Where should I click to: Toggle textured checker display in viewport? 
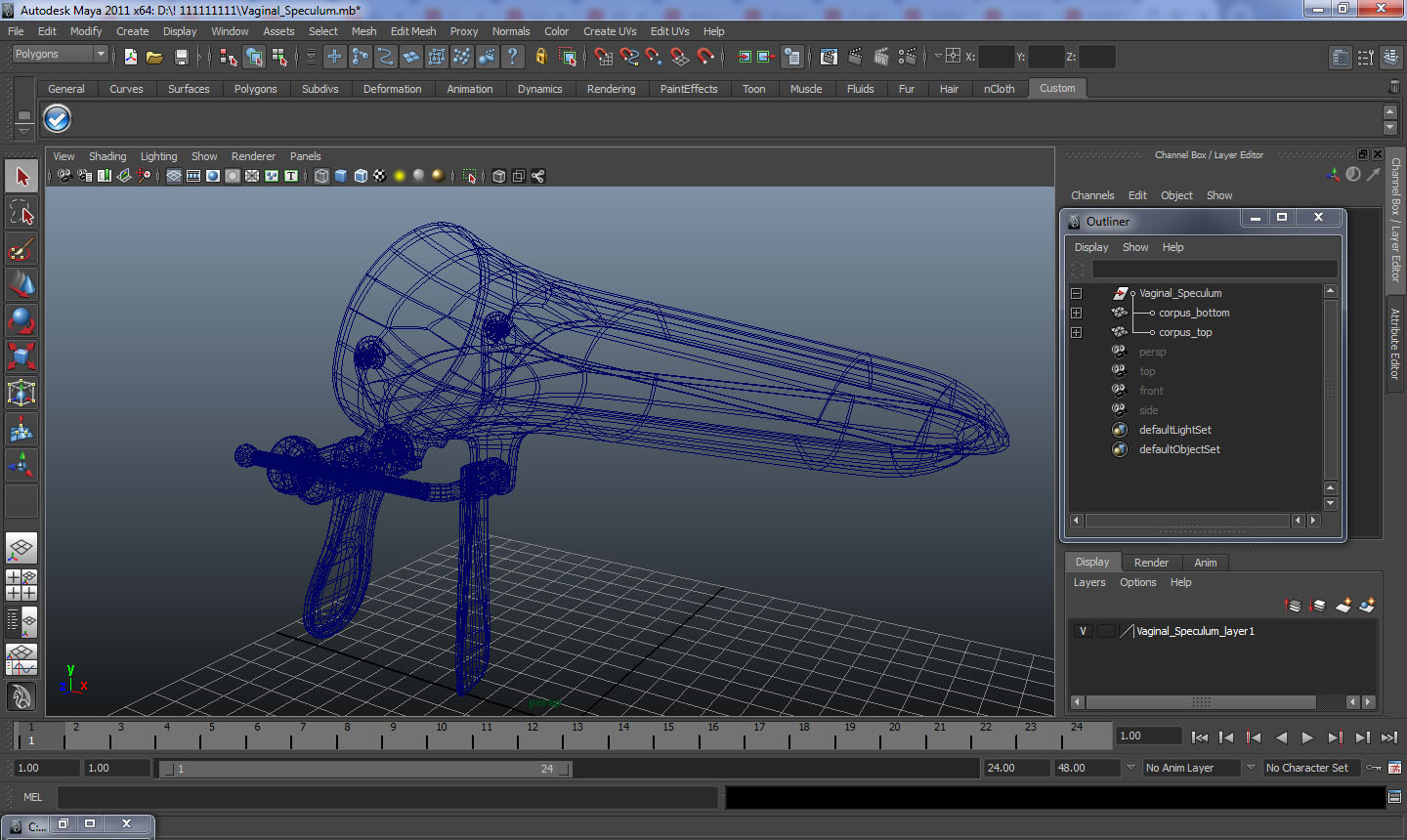point(380,176)
